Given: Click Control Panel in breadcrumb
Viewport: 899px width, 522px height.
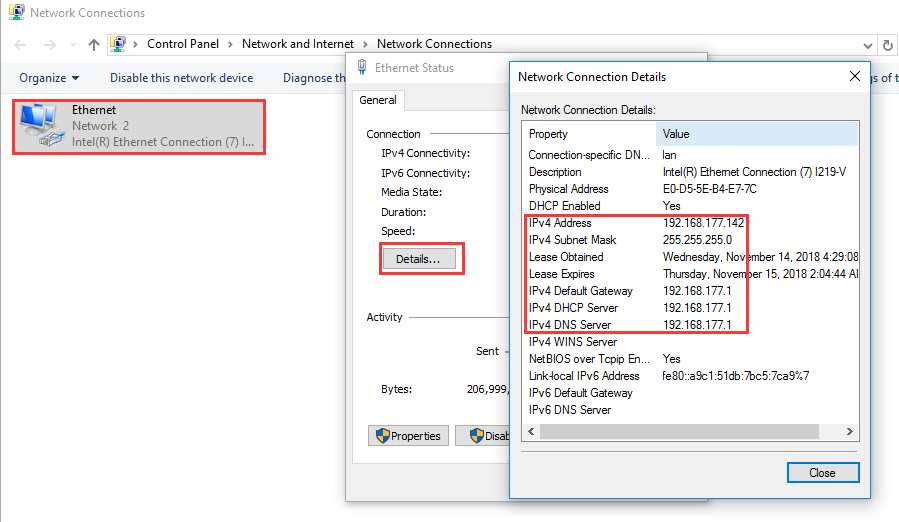Looking at the screenshot, I should [183, 44].
